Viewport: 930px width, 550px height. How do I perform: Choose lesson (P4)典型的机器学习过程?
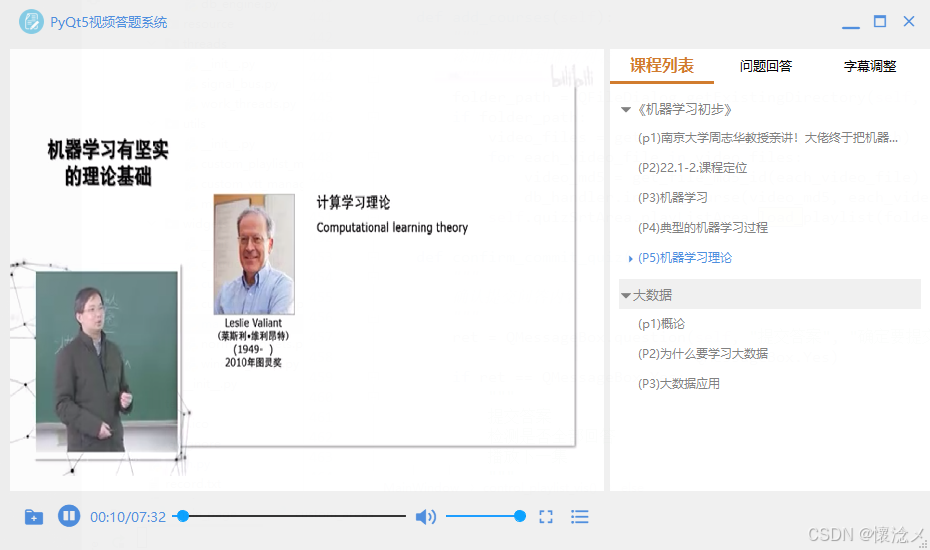[703, 228]
